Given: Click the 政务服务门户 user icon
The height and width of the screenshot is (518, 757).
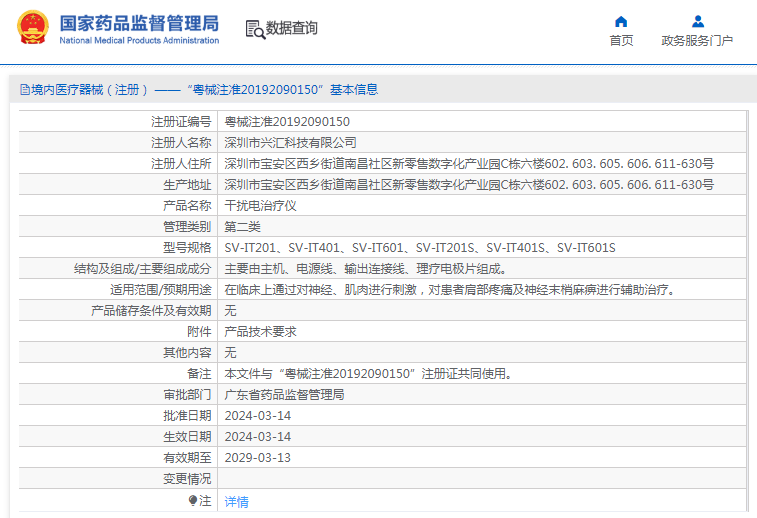Looking at the screenshot, I should pyautogui.click(x=698, y=22).
